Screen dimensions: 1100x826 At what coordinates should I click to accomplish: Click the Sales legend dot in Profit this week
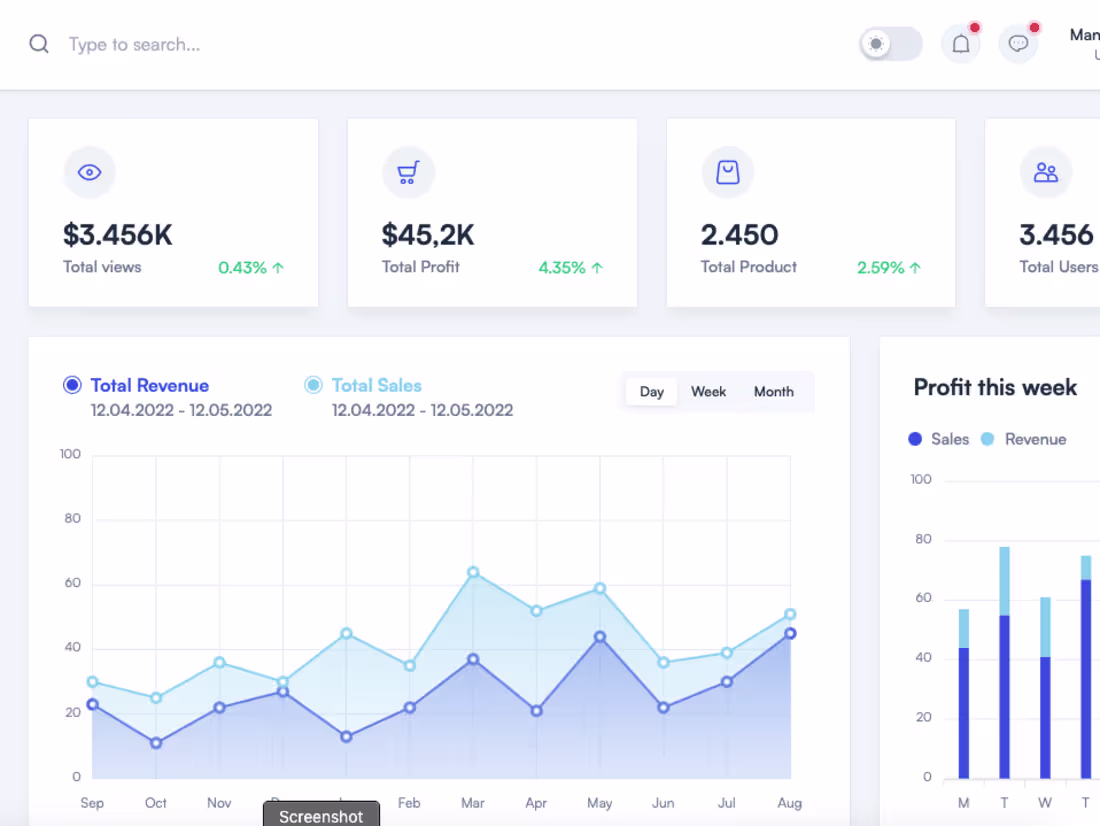coord(915,439)
